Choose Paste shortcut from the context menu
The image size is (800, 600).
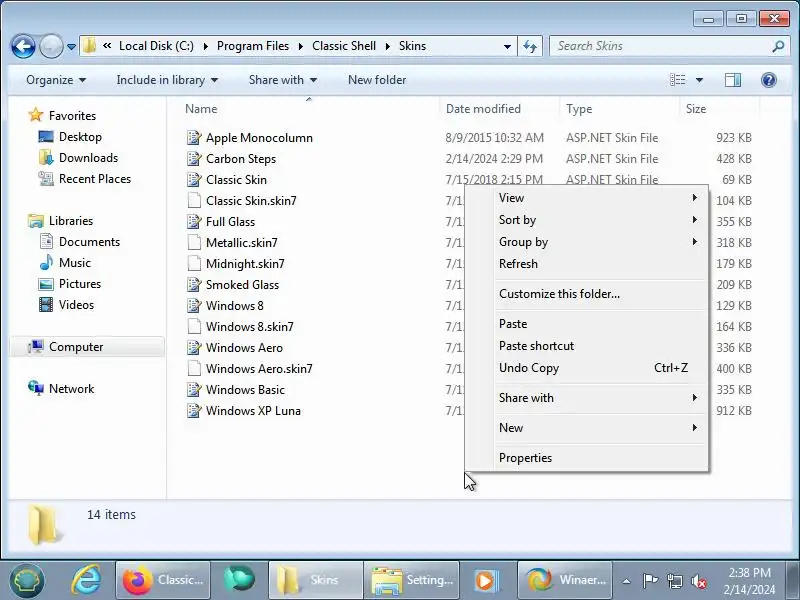(x=587, y=346)
